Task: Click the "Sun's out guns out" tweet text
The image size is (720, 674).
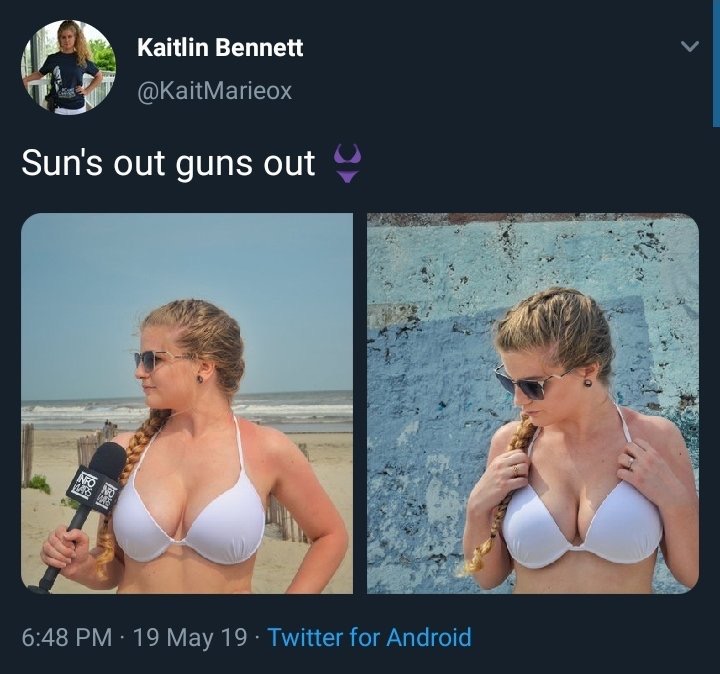Action: coord(168,163)
